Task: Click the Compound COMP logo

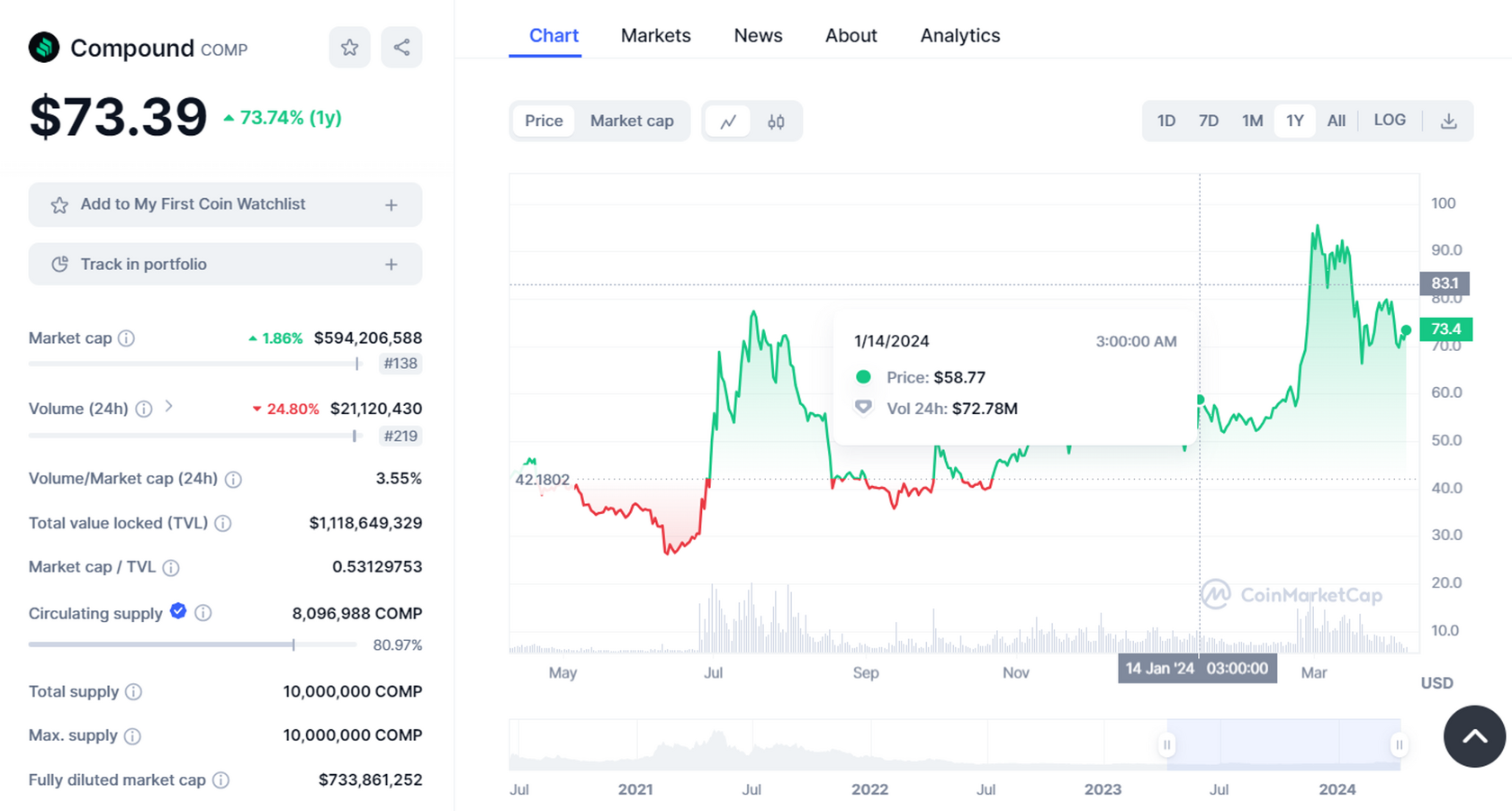Action: pos(43,47)
